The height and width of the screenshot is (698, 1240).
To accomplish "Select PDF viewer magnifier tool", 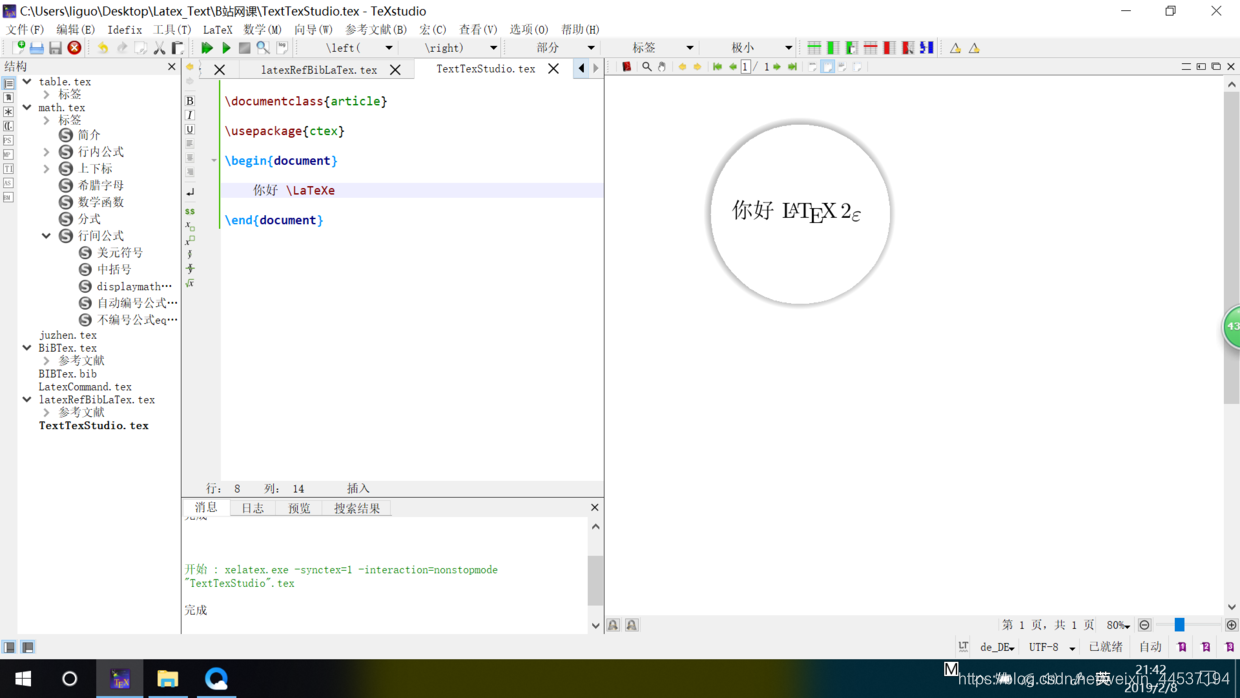I will [646, 67].
